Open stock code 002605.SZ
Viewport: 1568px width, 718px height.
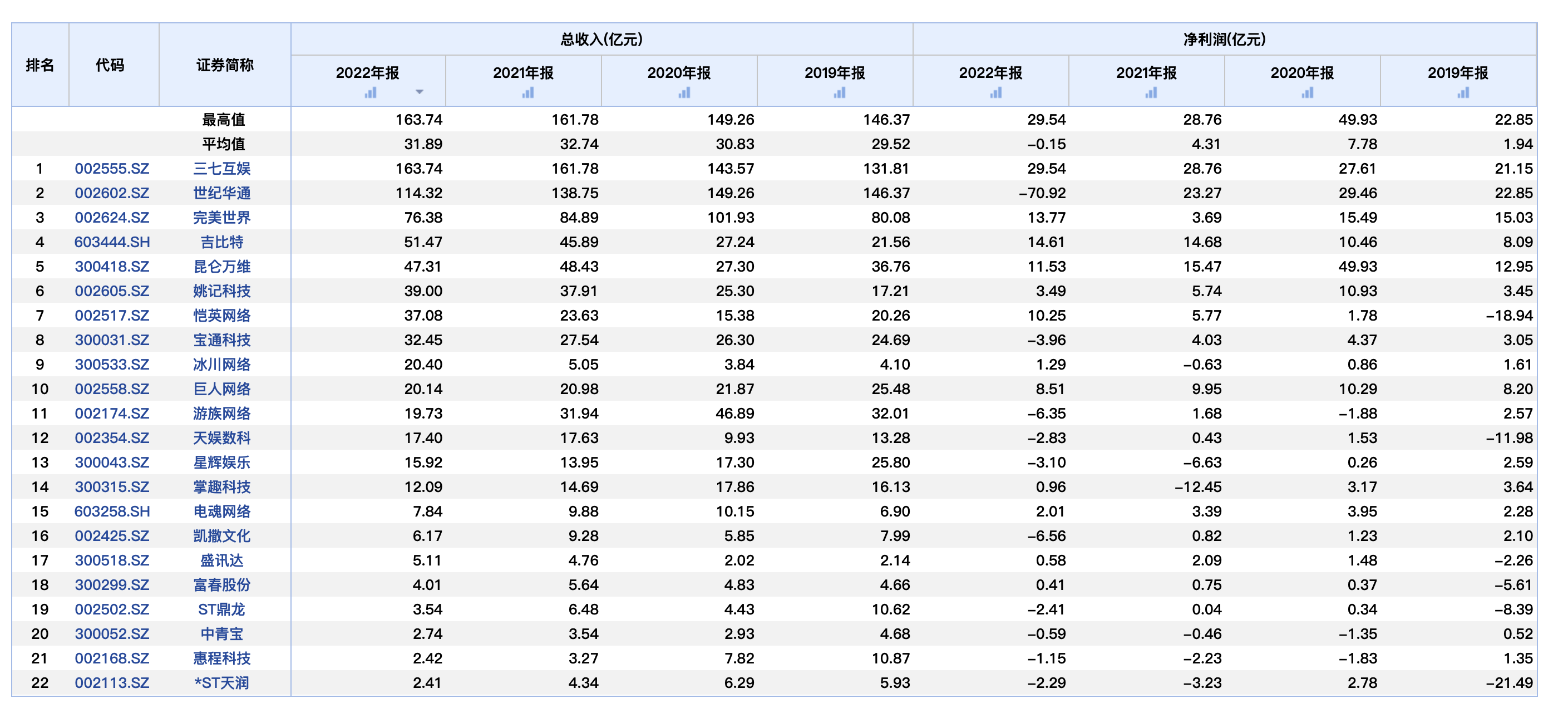pyautogui.click(x=112, y=291)
